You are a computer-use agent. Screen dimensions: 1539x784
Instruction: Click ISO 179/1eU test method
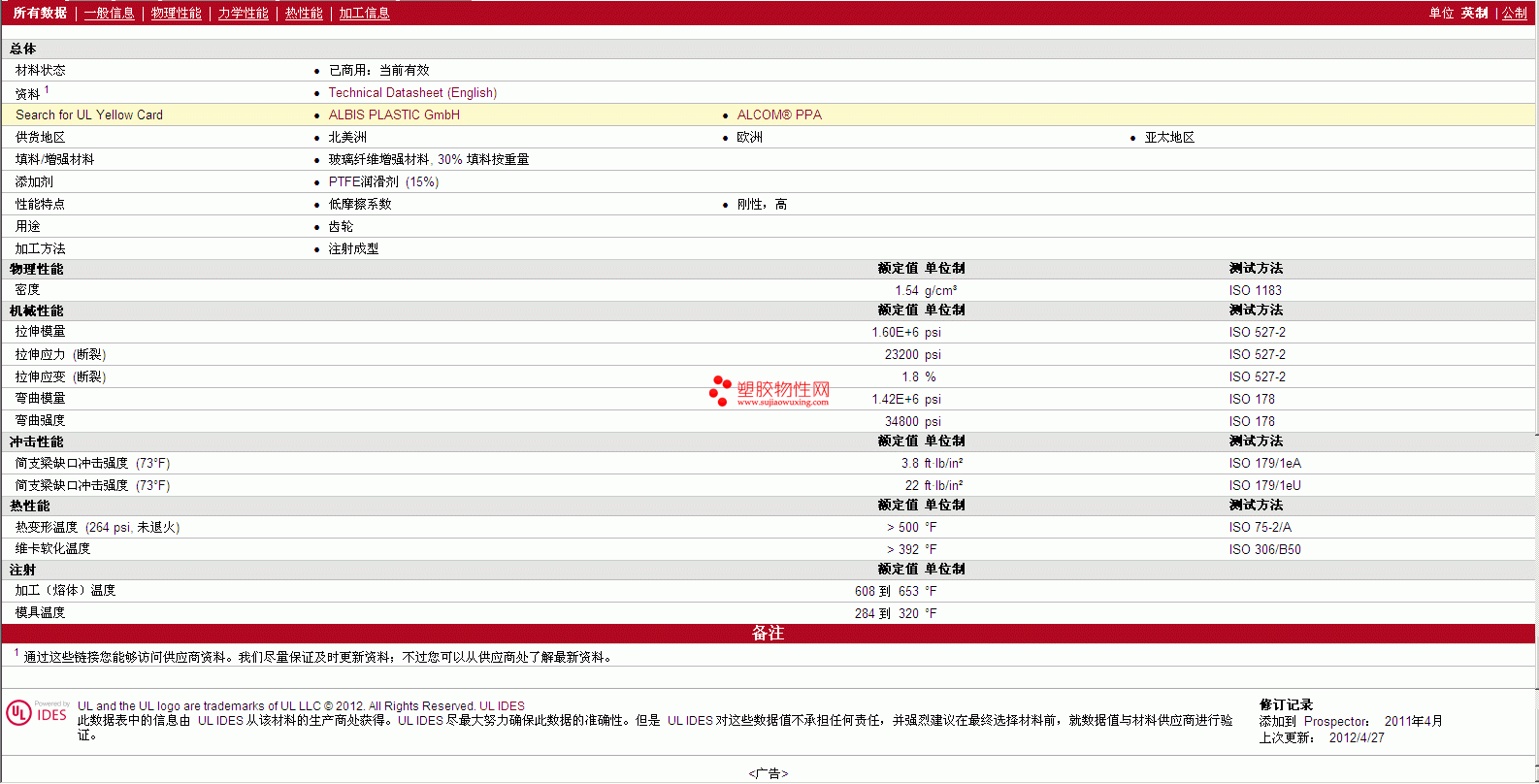click(x=1265, y=485)
